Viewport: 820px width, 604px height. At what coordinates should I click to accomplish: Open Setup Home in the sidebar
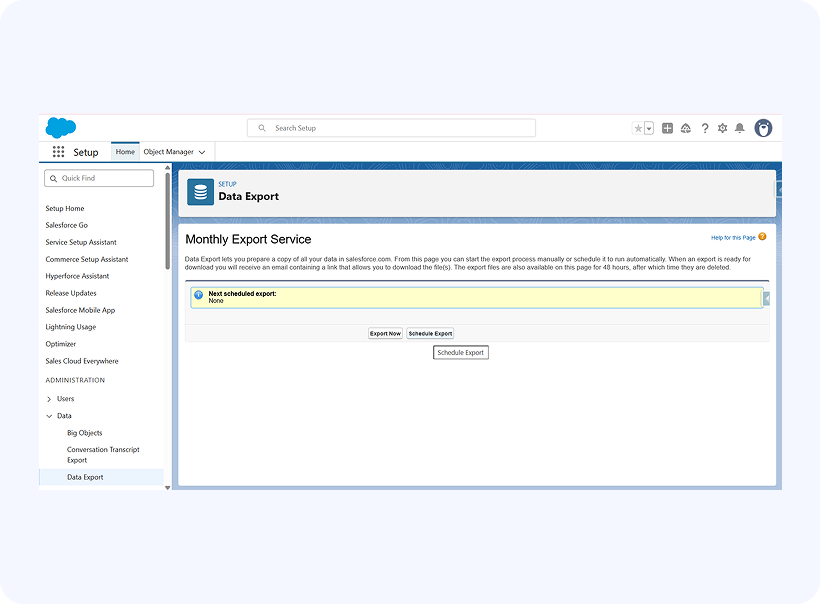[x=65, y=208]
